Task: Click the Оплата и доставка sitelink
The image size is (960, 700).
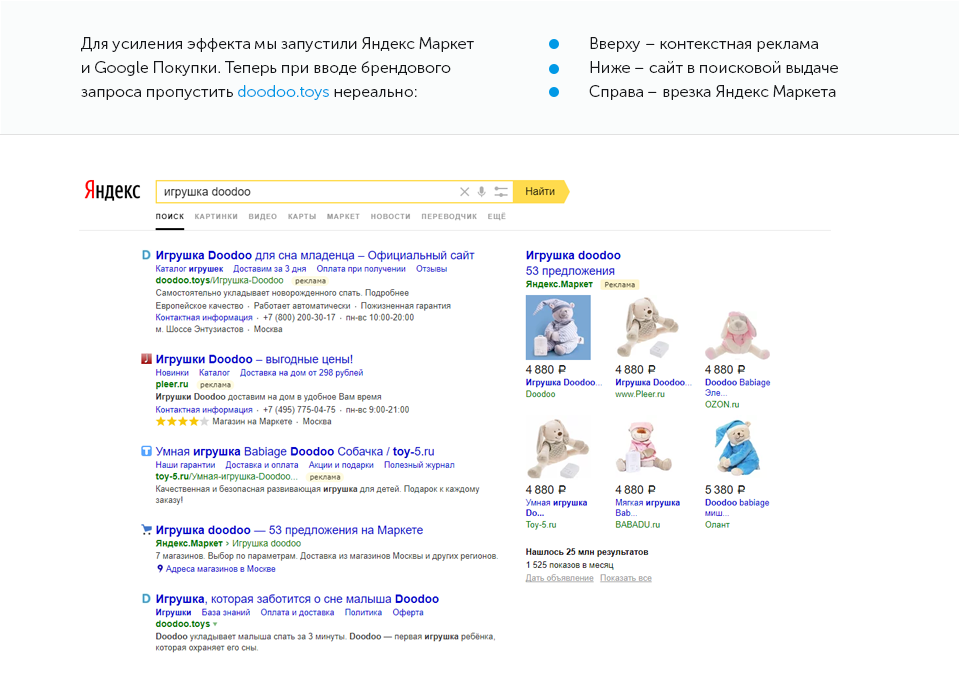Action: [x=297, y=612]
